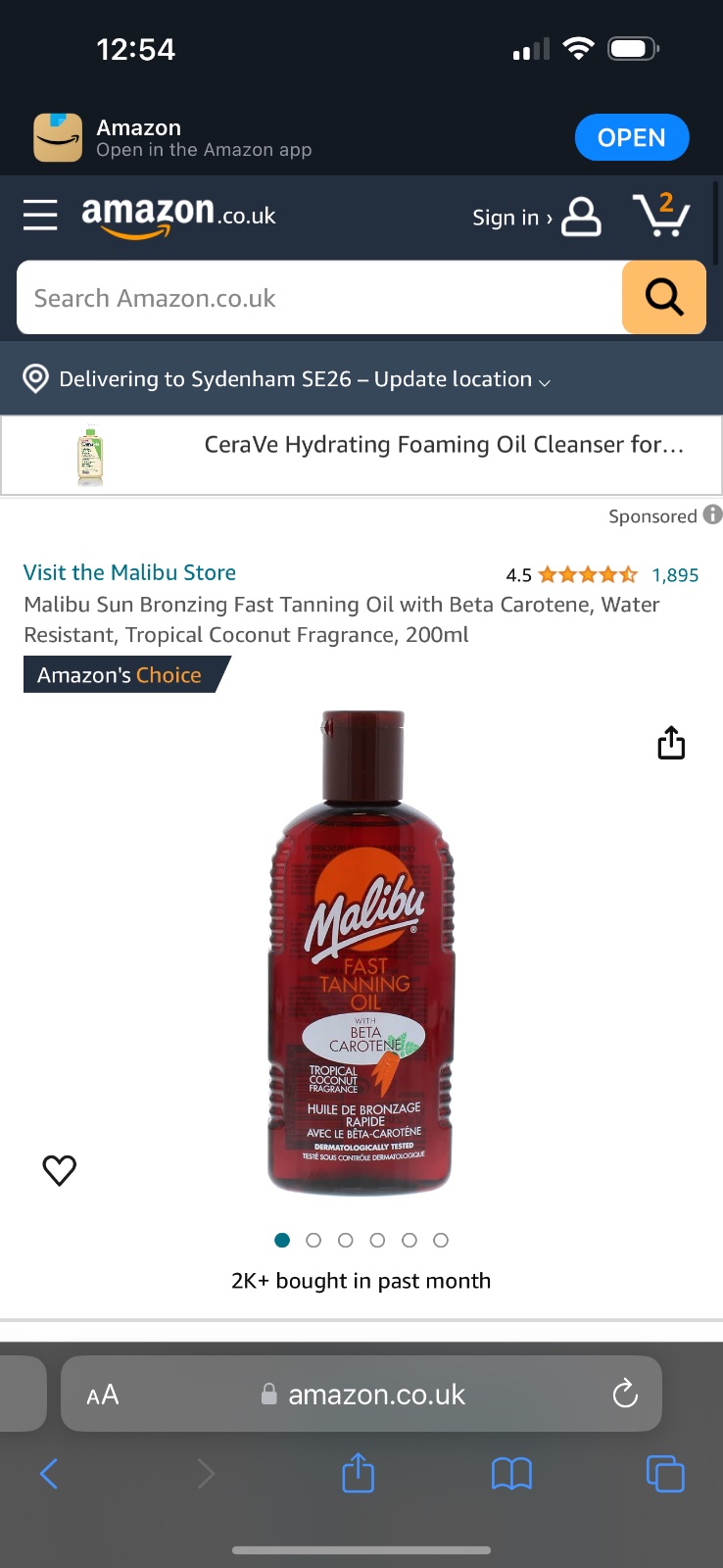Open the AA reader text options
The height and width of the screenshot is (1568, 723).
pos(103,1395)
